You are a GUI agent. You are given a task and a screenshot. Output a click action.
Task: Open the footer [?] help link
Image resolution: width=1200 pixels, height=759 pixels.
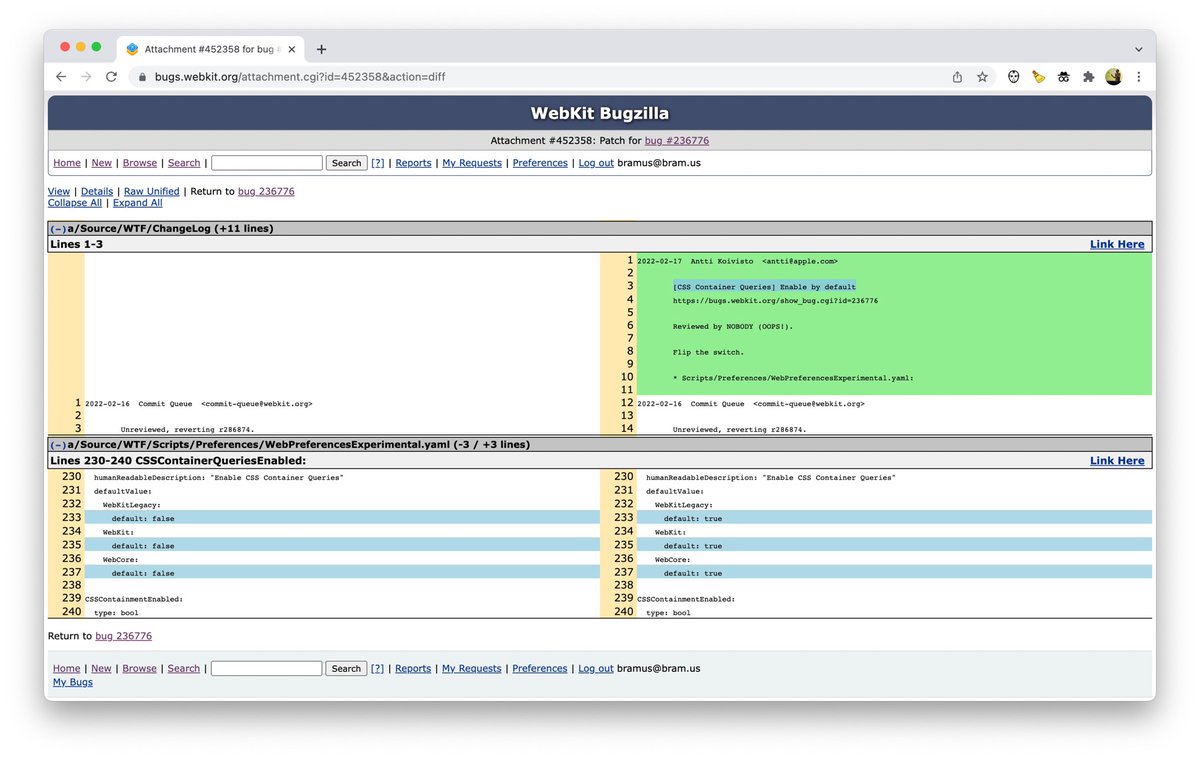377,669
